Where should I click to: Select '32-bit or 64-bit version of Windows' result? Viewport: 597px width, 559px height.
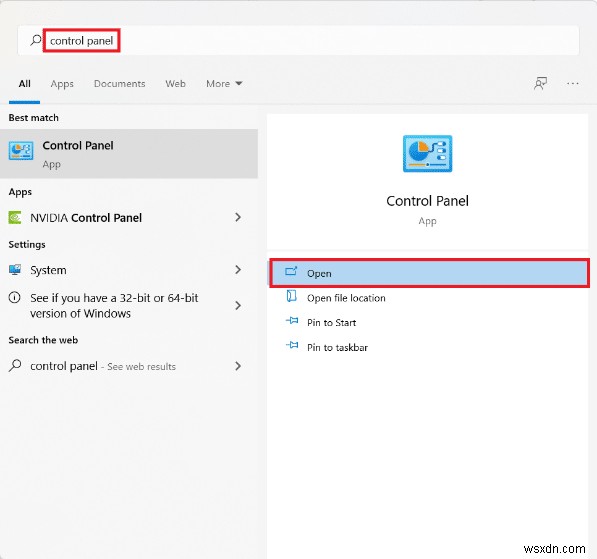pyautogui.click(x=129, y=305)
